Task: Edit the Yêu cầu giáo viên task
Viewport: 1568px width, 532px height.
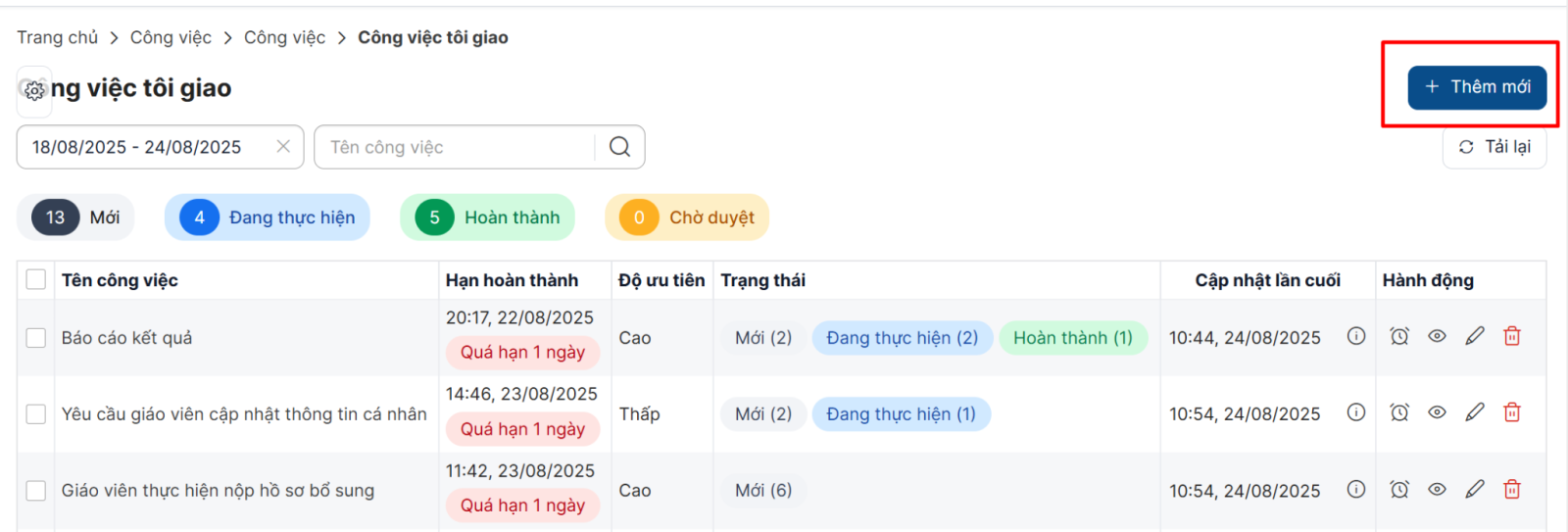Action: 1475,412
